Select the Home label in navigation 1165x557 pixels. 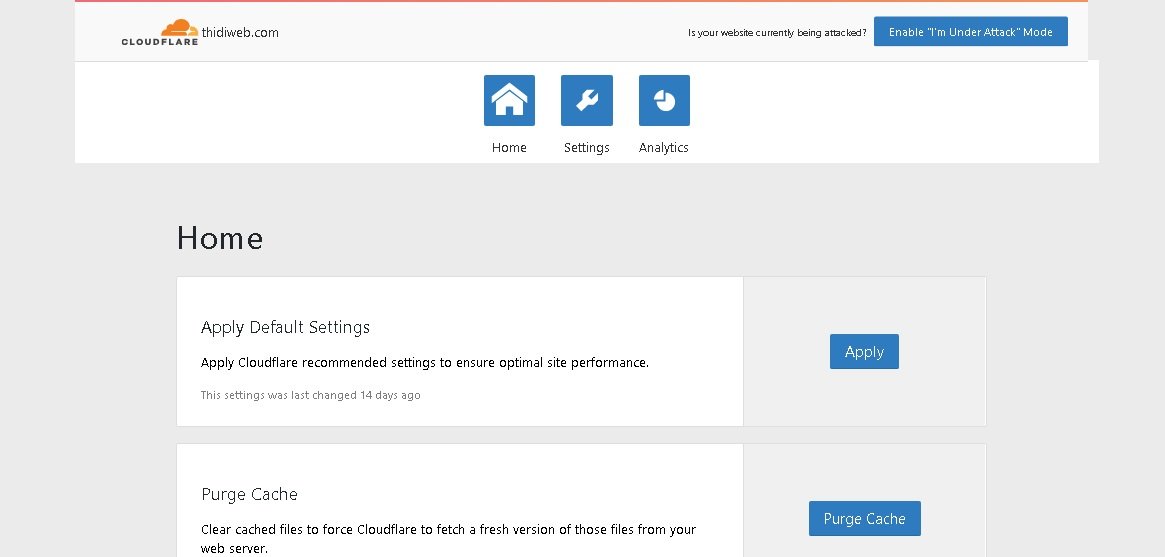509,147
